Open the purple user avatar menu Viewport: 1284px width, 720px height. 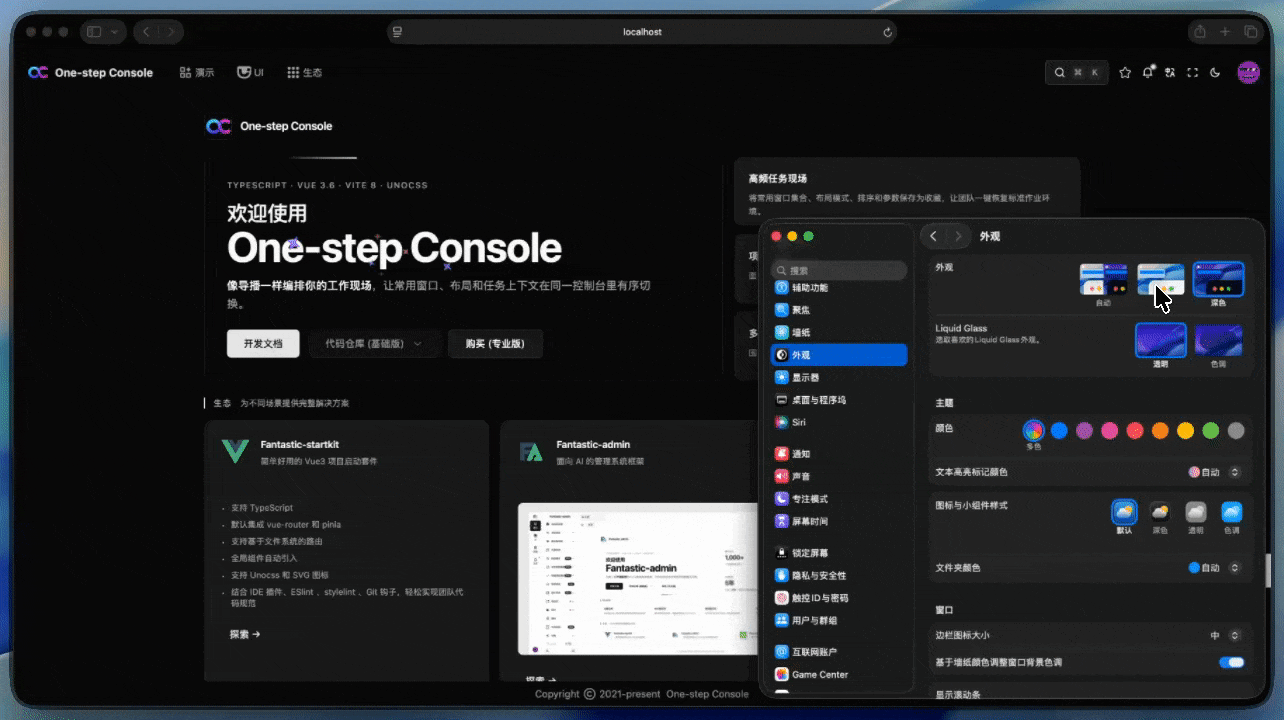[x=1248, y=72]
